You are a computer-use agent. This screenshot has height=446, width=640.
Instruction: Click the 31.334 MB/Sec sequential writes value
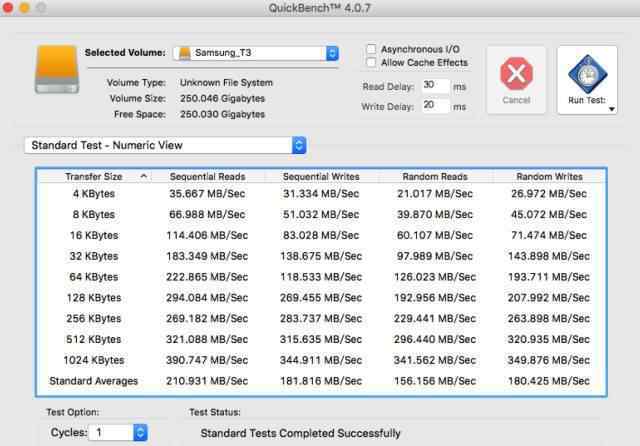click(321, 193)
